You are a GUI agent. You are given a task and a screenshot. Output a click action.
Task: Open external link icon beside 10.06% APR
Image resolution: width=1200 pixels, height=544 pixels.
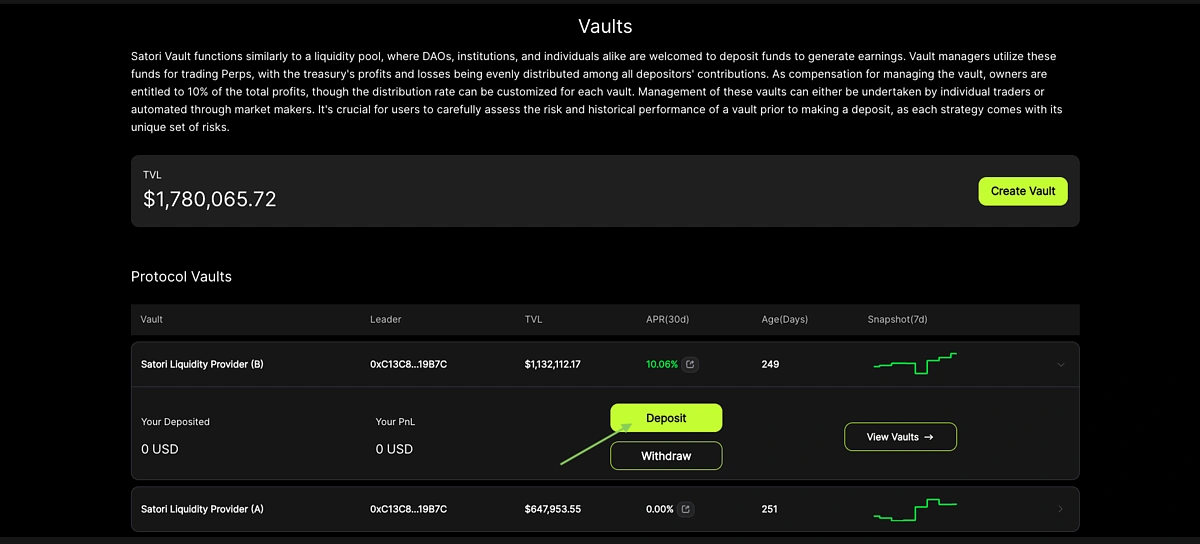coord(690,365)
